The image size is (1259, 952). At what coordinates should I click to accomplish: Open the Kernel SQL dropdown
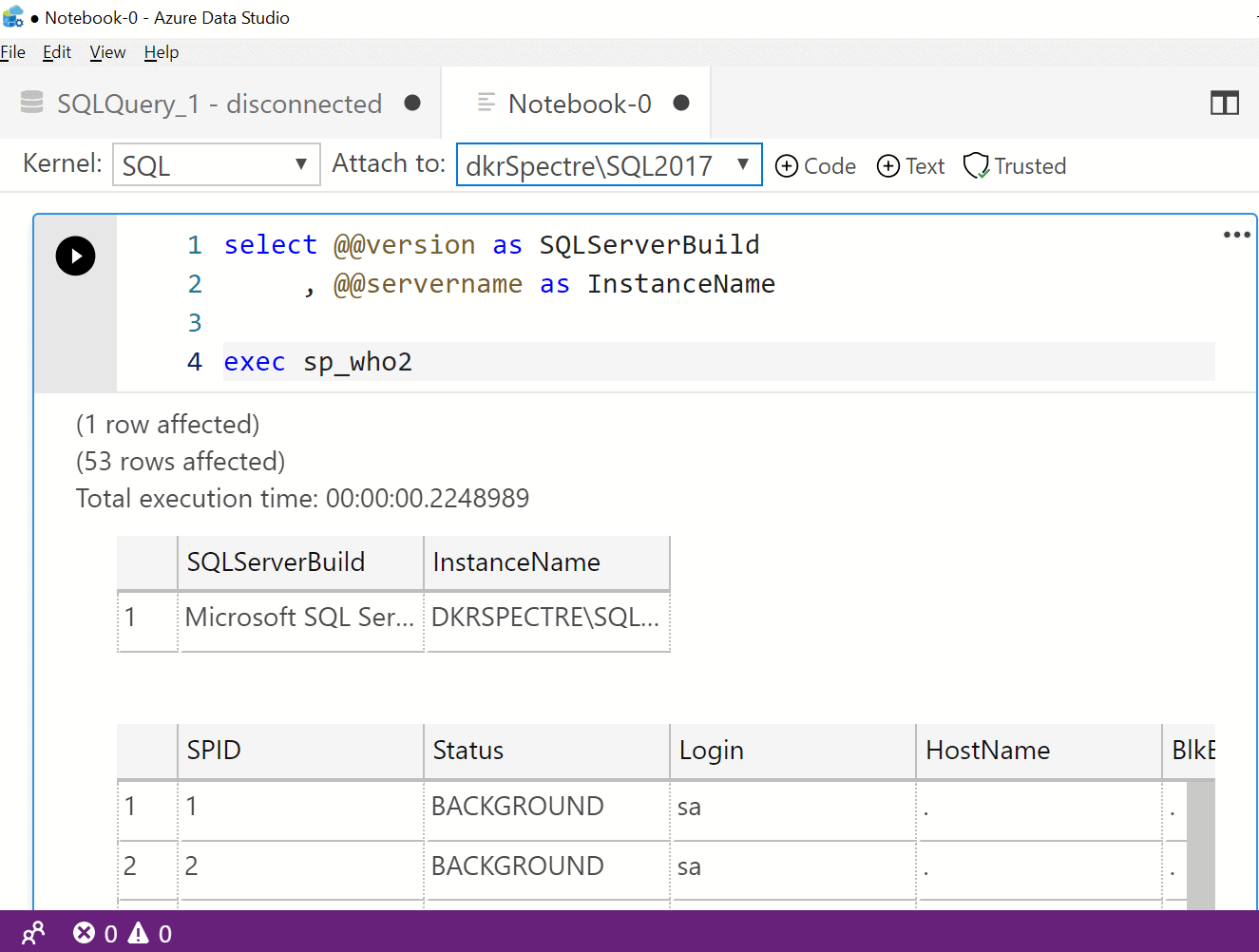pyautogui.click(x=216, y=165)
